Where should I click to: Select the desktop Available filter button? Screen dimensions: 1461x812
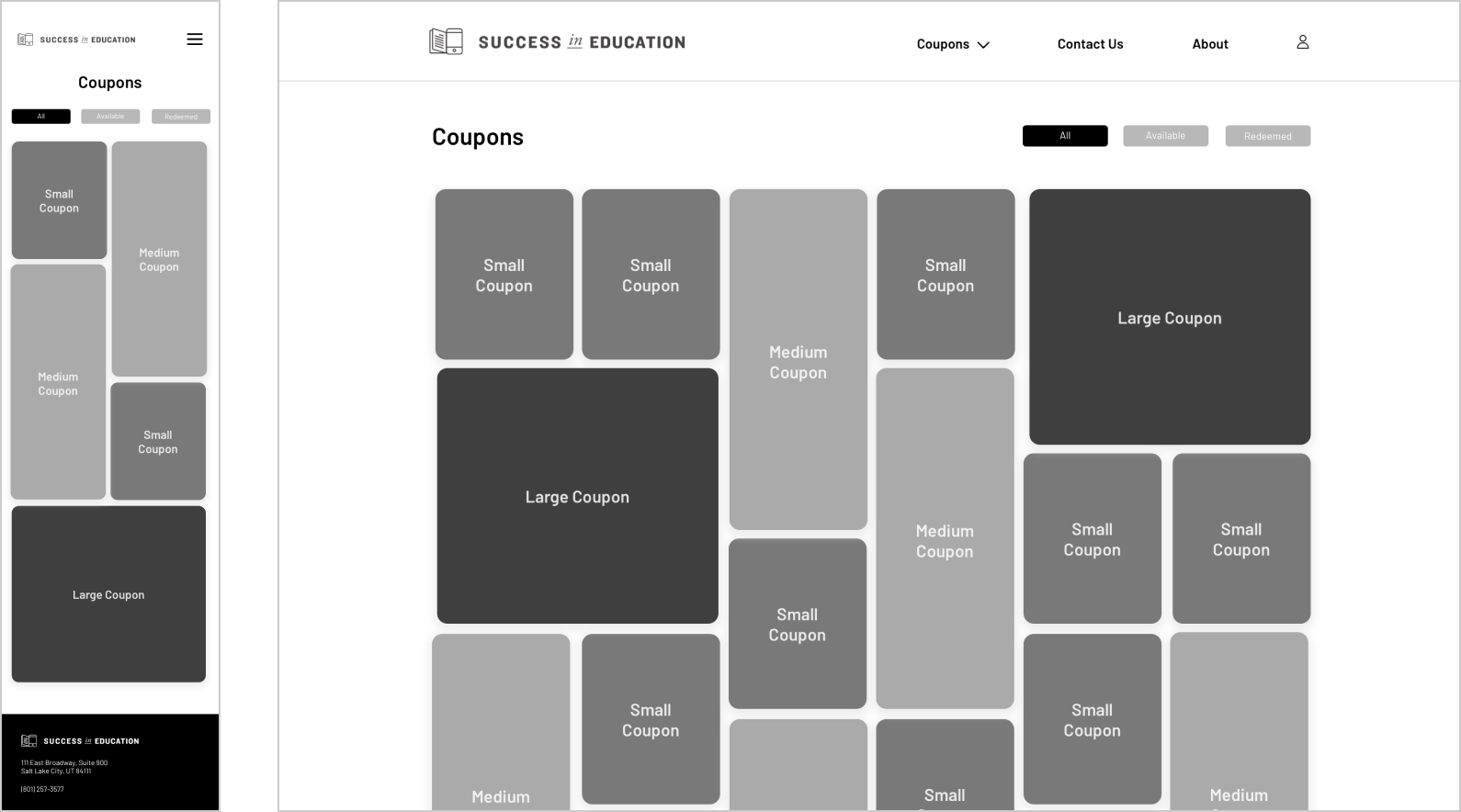coord(1165,136)
